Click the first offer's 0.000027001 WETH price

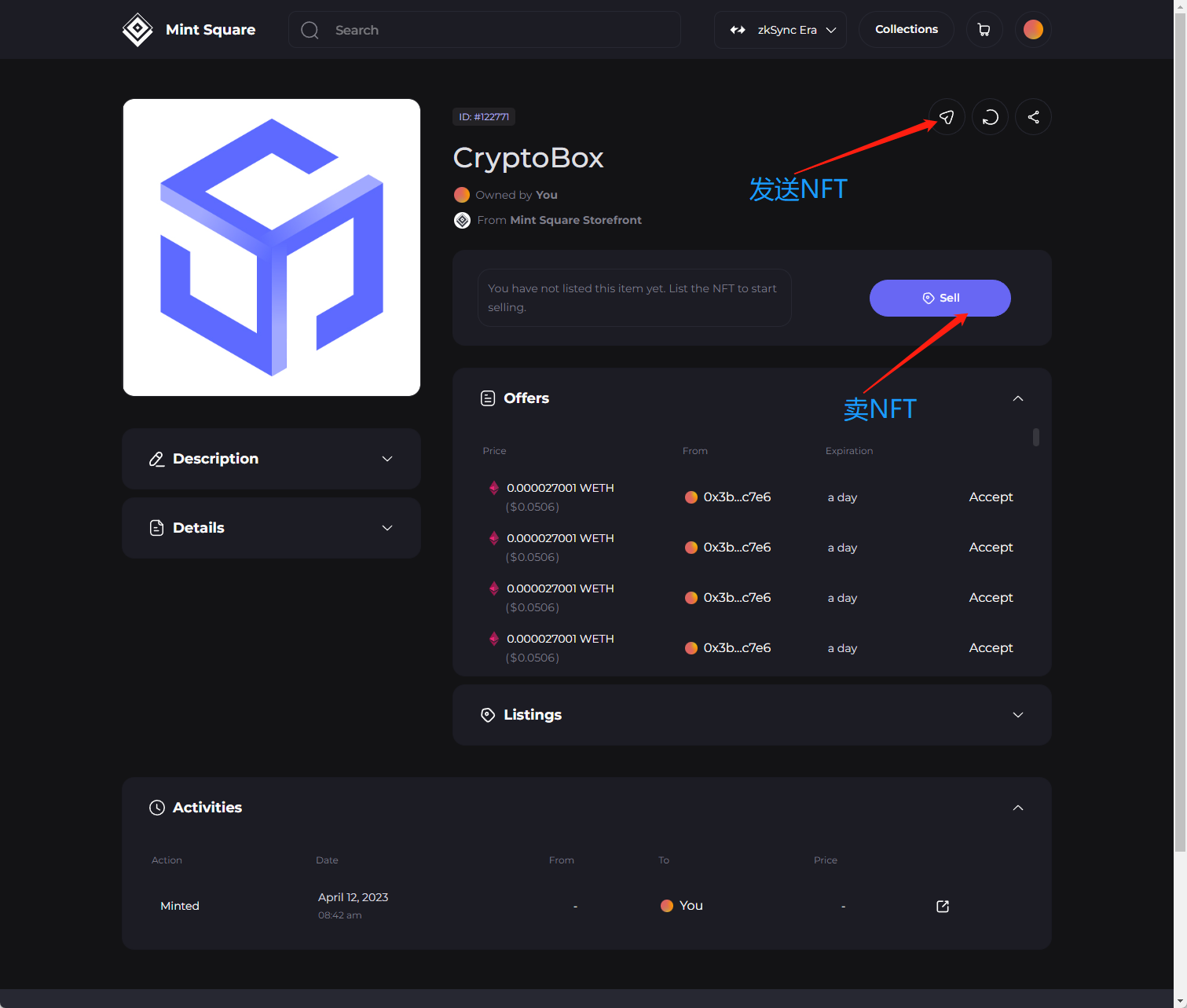click(560, 488)
